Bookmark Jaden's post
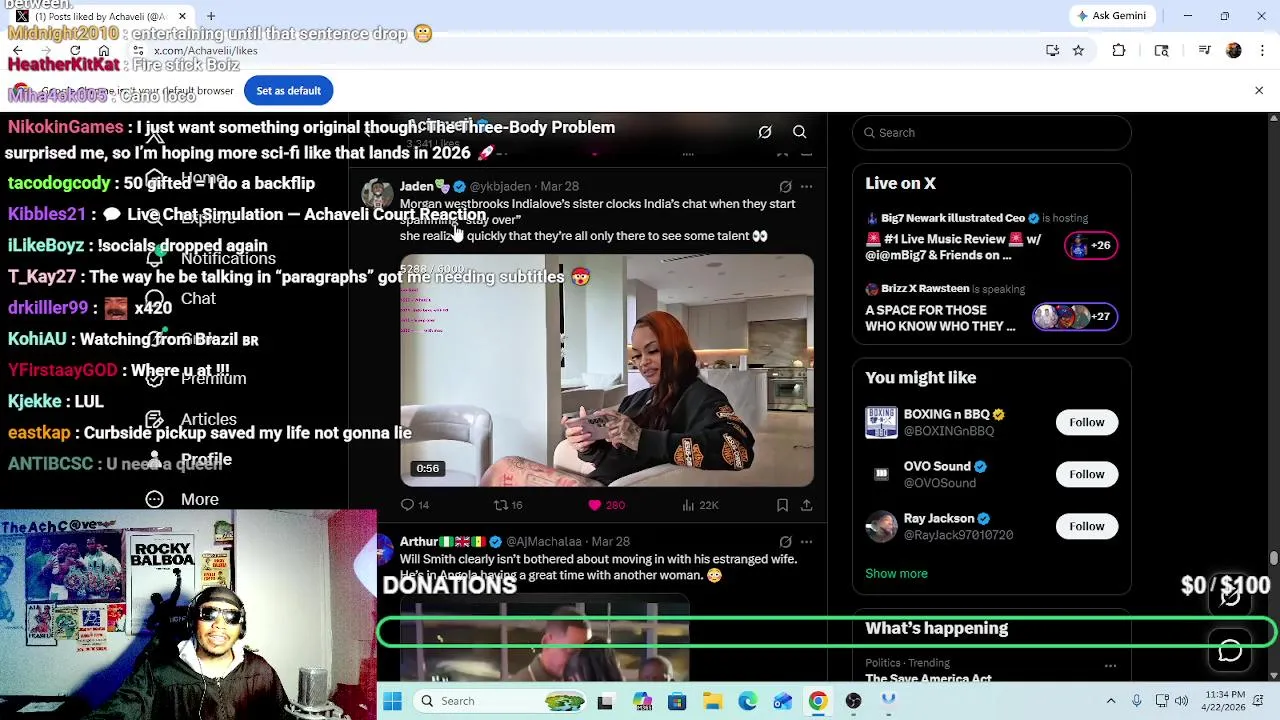This screenshot has height=720, width=1280. [782, 505]
